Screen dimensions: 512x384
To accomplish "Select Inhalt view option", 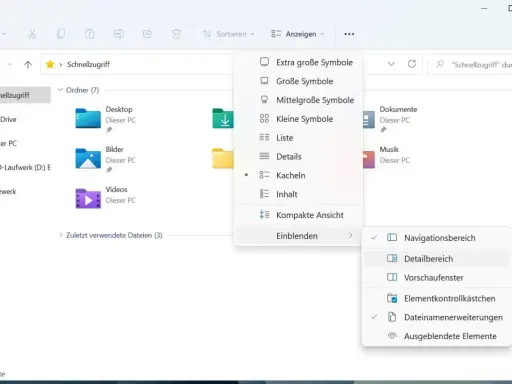I will pyautogui.click(x=299, y=194).
